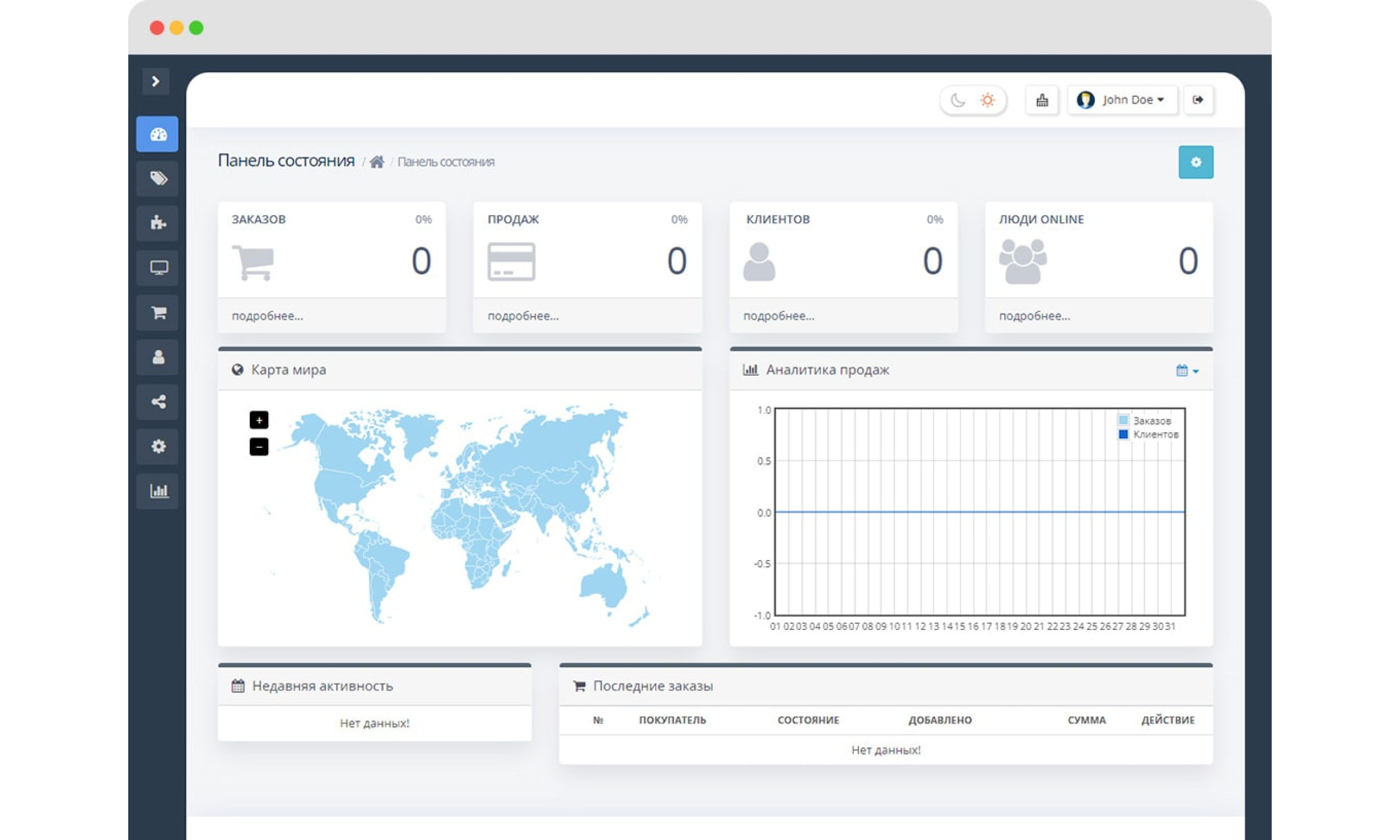Click подробнее link under Заказов
Image resolution: width=1400 pixels, height=840 pixels.
267,316
